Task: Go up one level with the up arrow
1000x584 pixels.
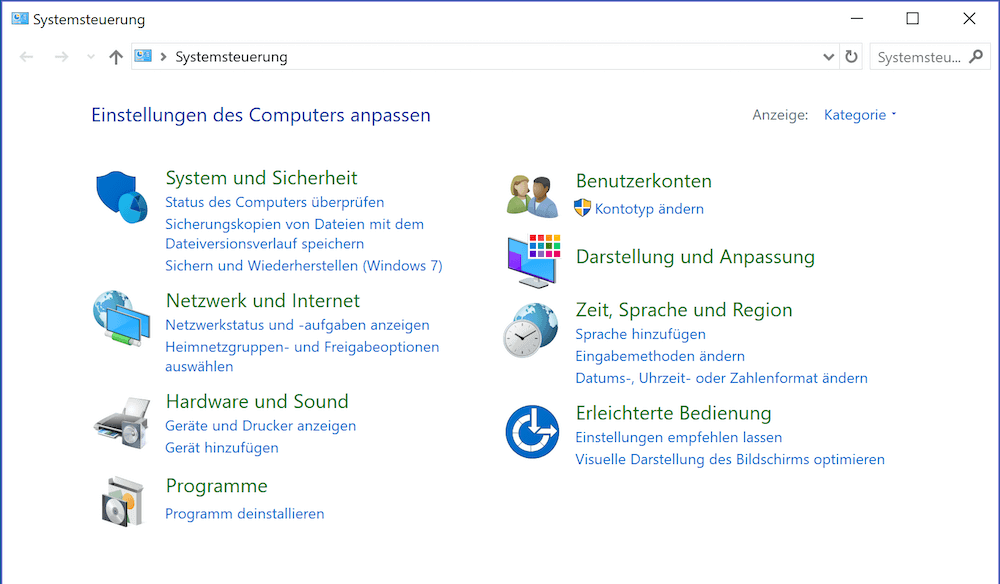Action: 115,57
